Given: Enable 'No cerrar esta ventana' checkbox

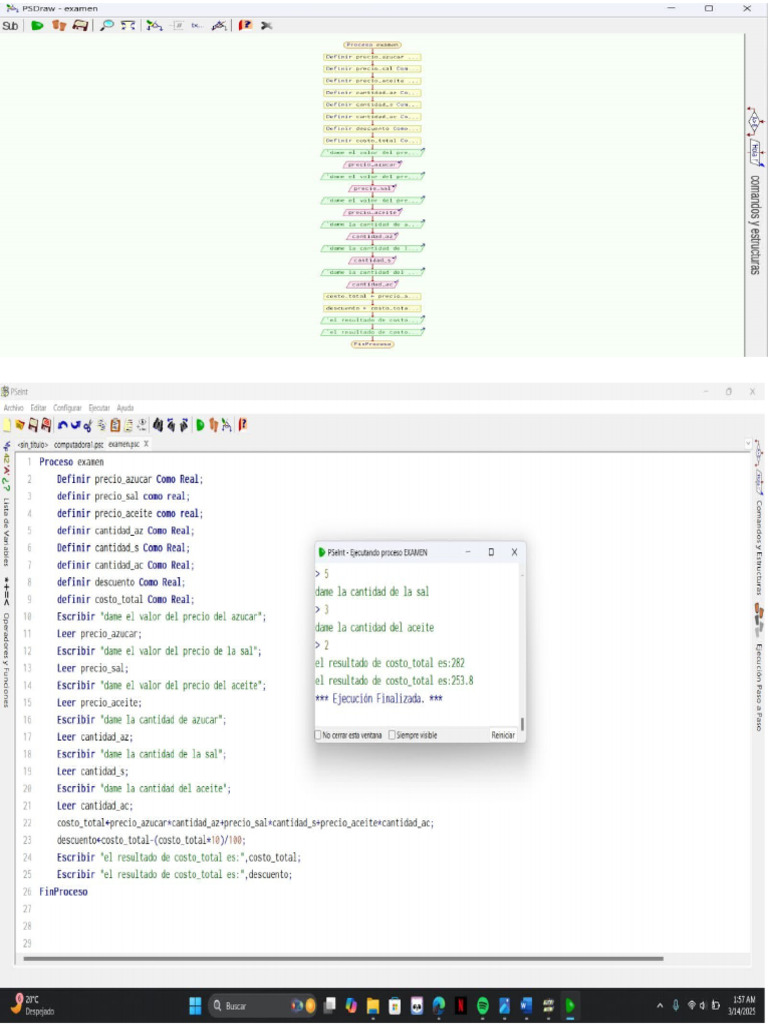Looking at the screenshot, I should tap(319, 735).
